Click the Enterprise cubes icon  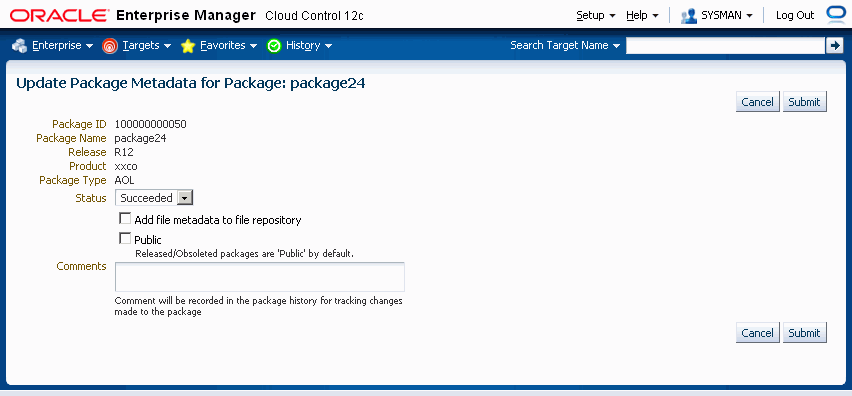[x=20, y=46]
